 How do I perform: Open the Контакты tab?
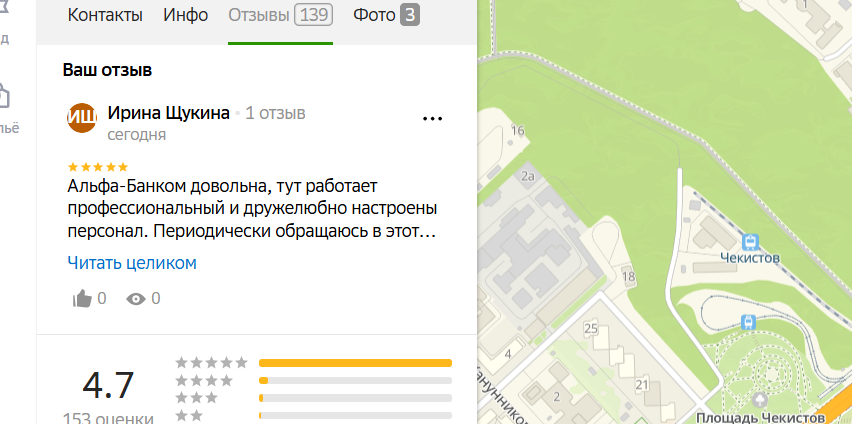tap(105, 15)
